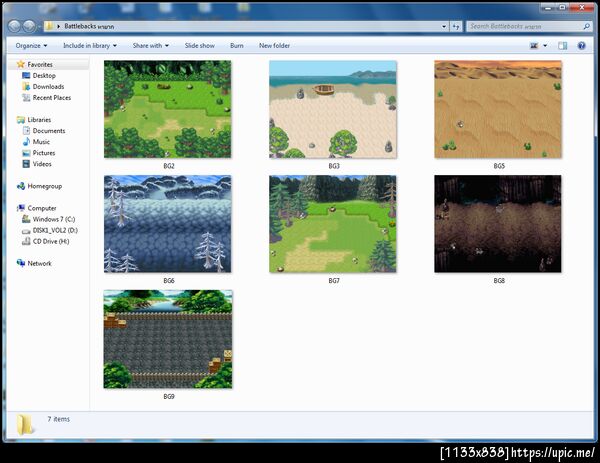Open the Music library icon
Screen dimensions: 600x463
[x=26, y=142]
